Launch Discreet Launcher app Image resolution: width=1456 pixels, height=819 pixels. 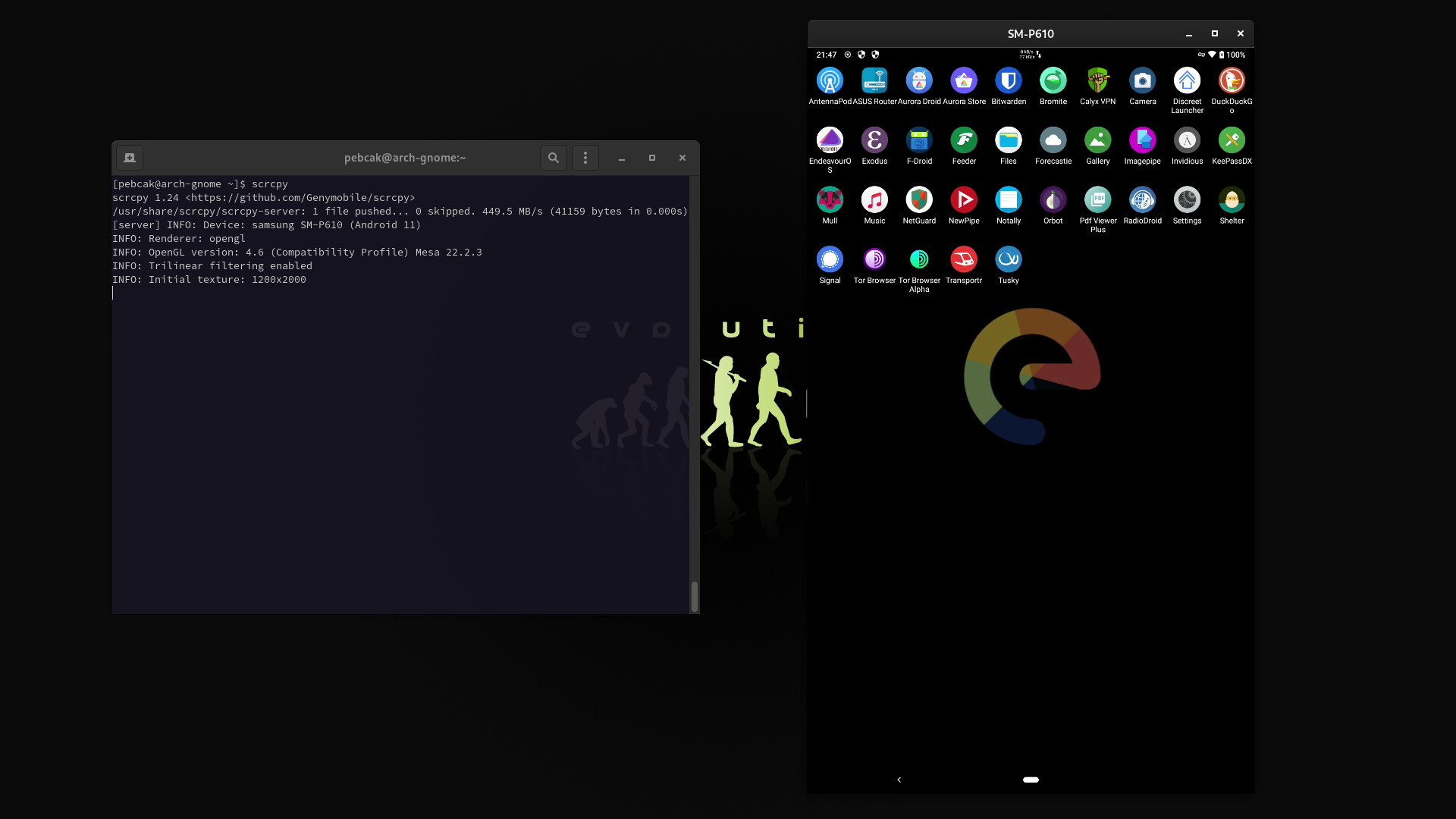1188,80
